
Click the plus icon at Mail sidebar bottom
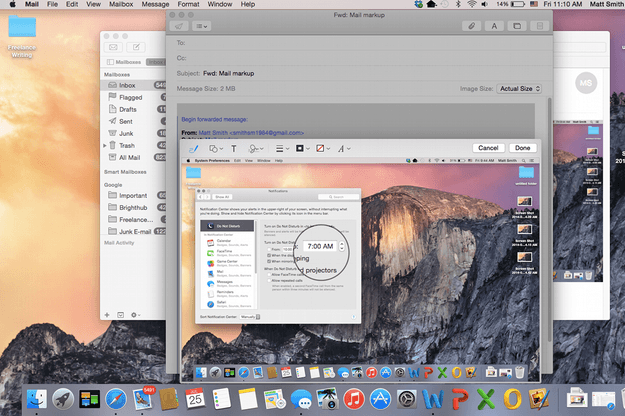tap(107, 315)
